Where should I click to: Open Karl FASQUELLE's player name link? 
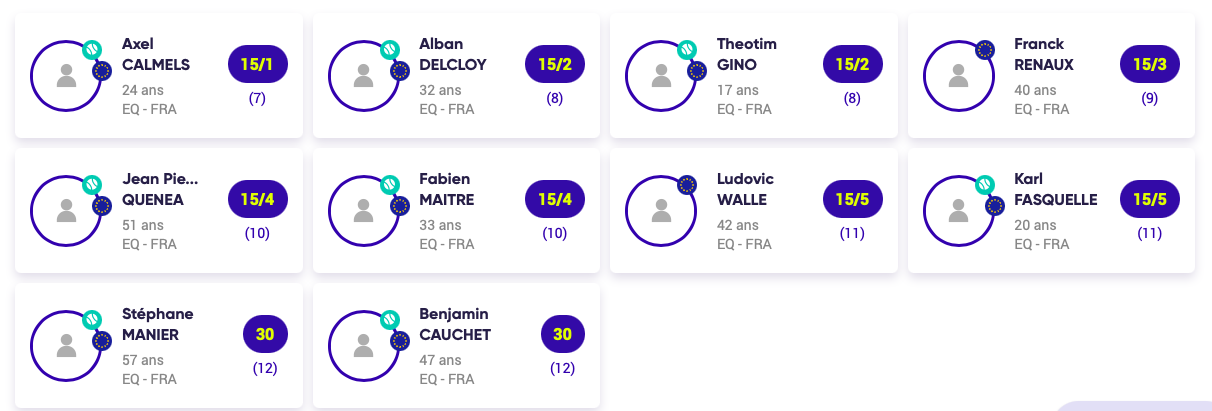1055,190
